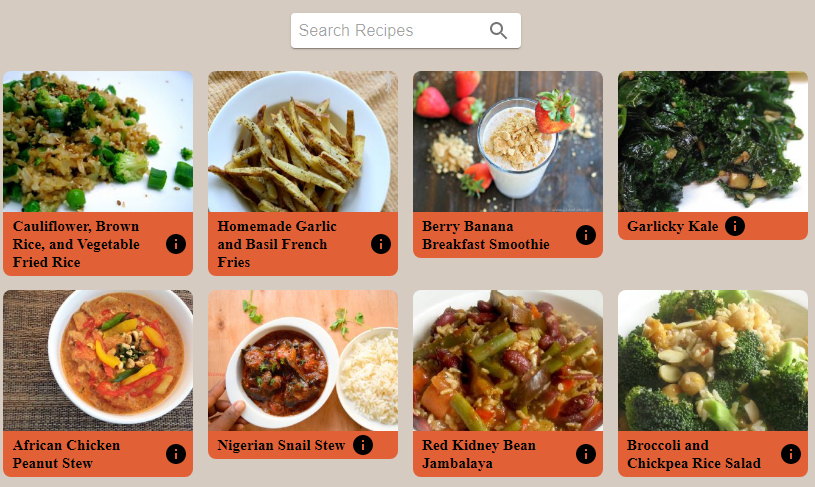The height and width of the screenshot is (487, 815).
Task: Open the red kidney bean jambalaya image
Action: pos(508,360)
